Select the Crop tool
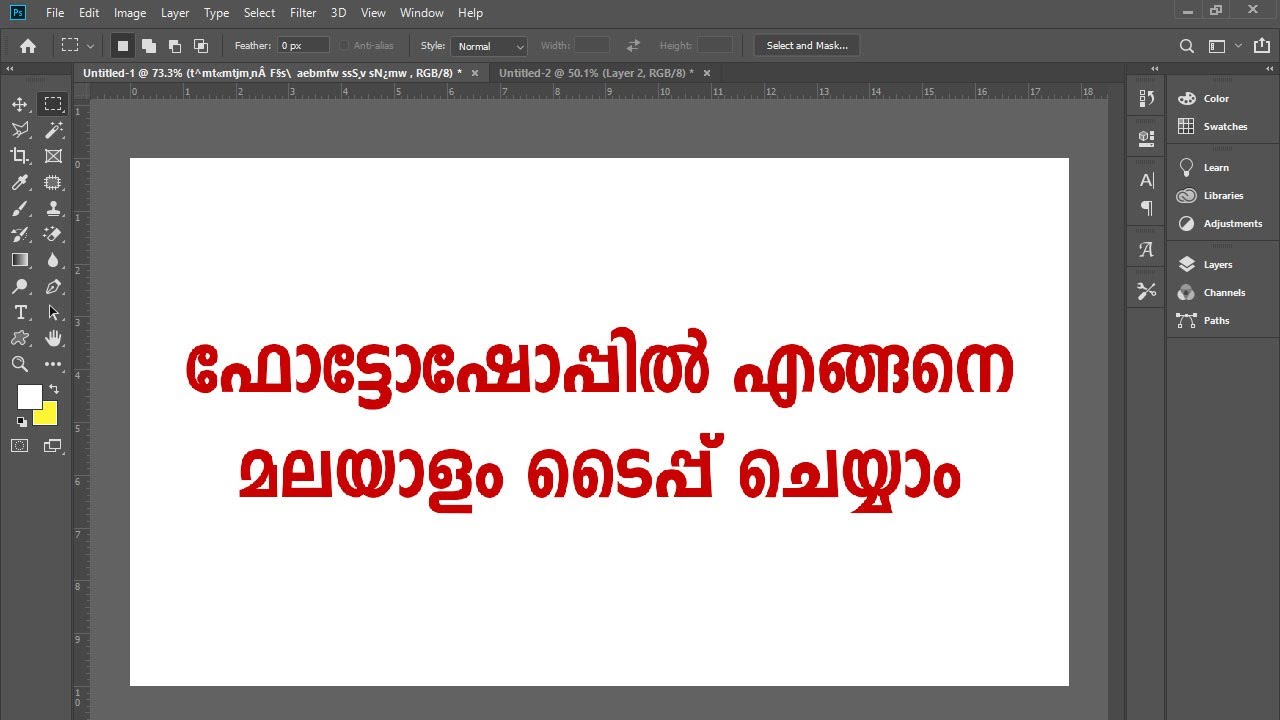The width and height of the screenshot is (1280, 720). pos(20,156)
